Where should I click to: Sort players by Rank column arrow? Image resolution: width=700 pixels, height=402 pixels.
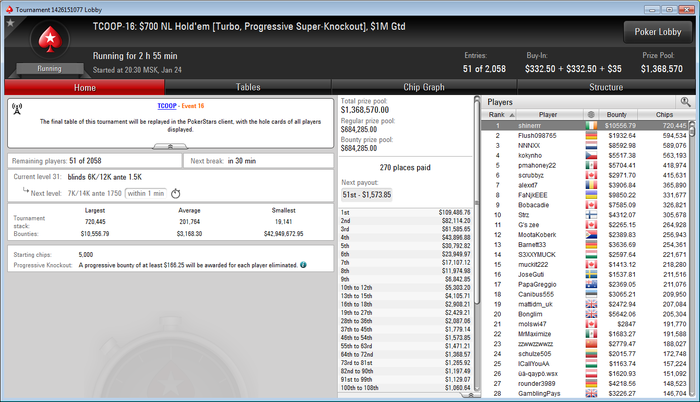click(512, 115)
